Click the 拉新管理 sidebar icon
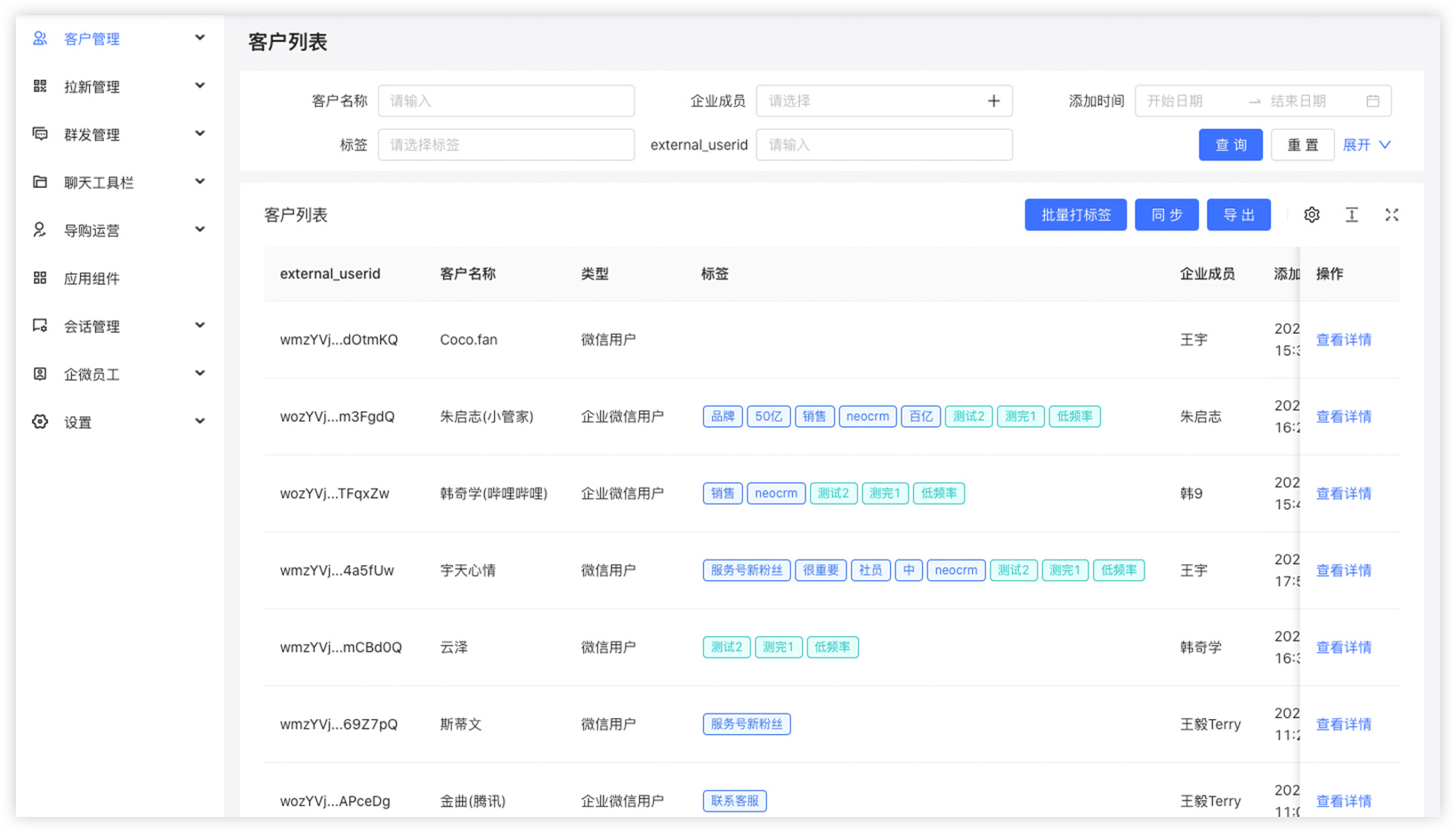 pos(40,86)
